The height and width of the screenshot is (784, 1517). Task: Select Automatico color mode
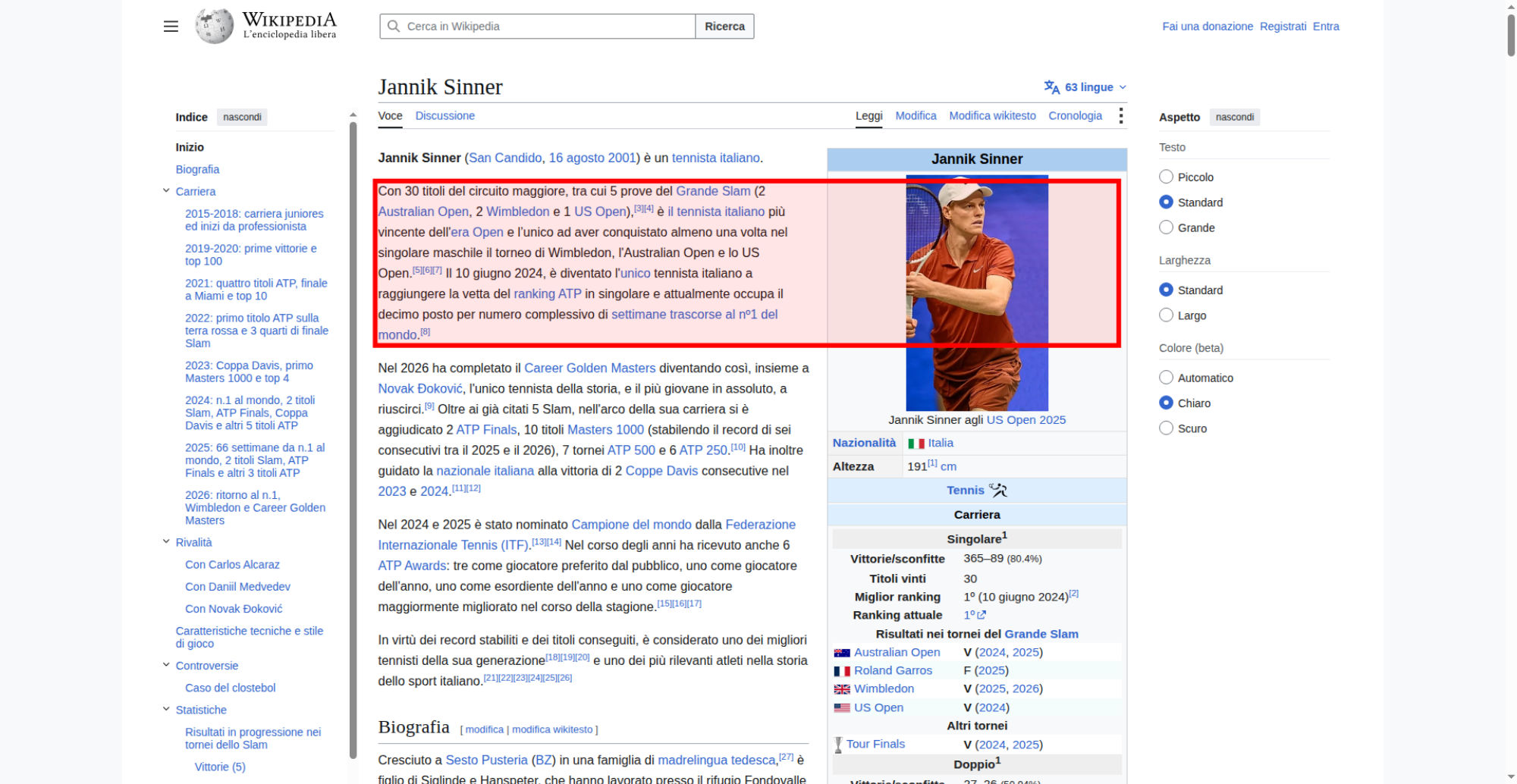[x=1166, y=378]
